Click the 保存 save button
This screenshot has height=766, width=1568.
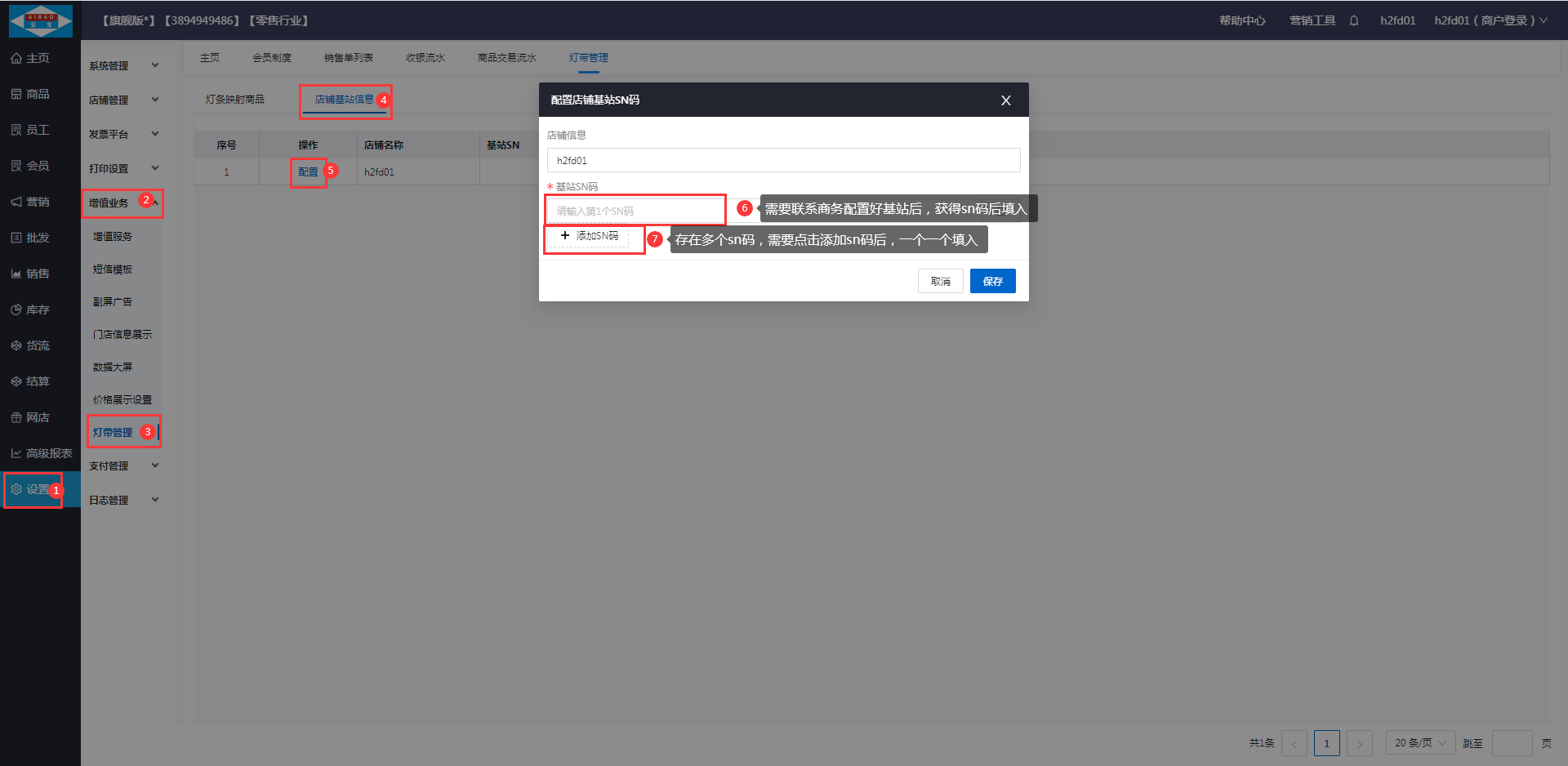[992, 281]
